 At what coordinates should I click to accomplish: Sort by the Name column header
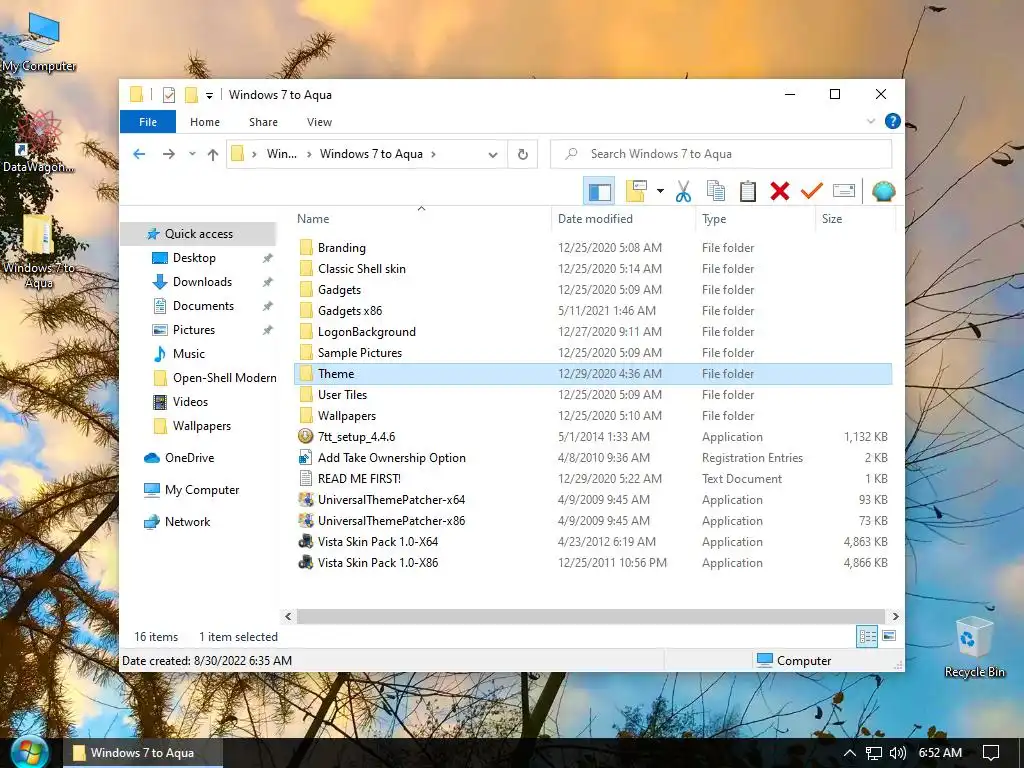pos(422,219)
